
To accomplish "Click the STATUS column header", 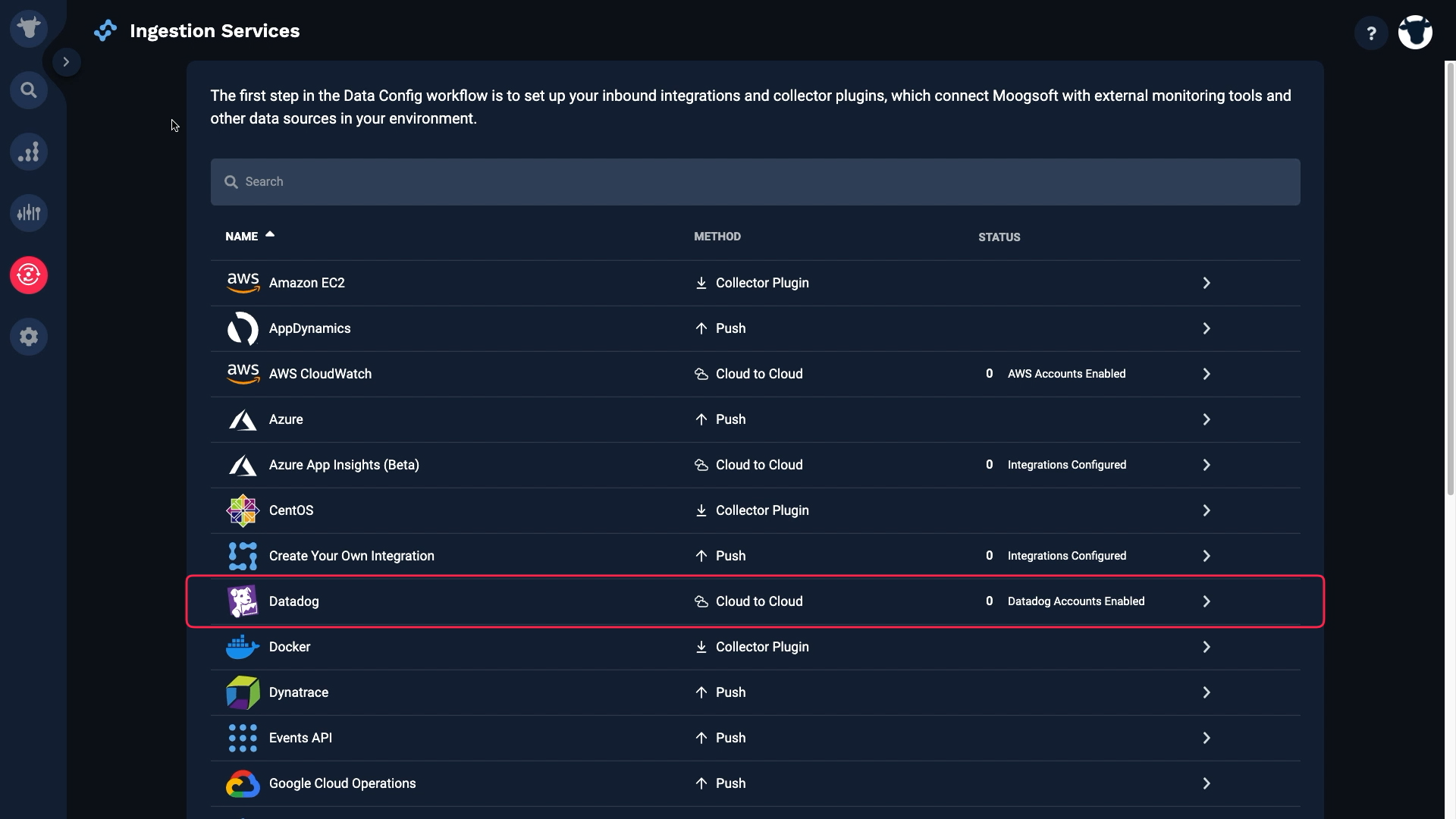I will click(999, 237).
